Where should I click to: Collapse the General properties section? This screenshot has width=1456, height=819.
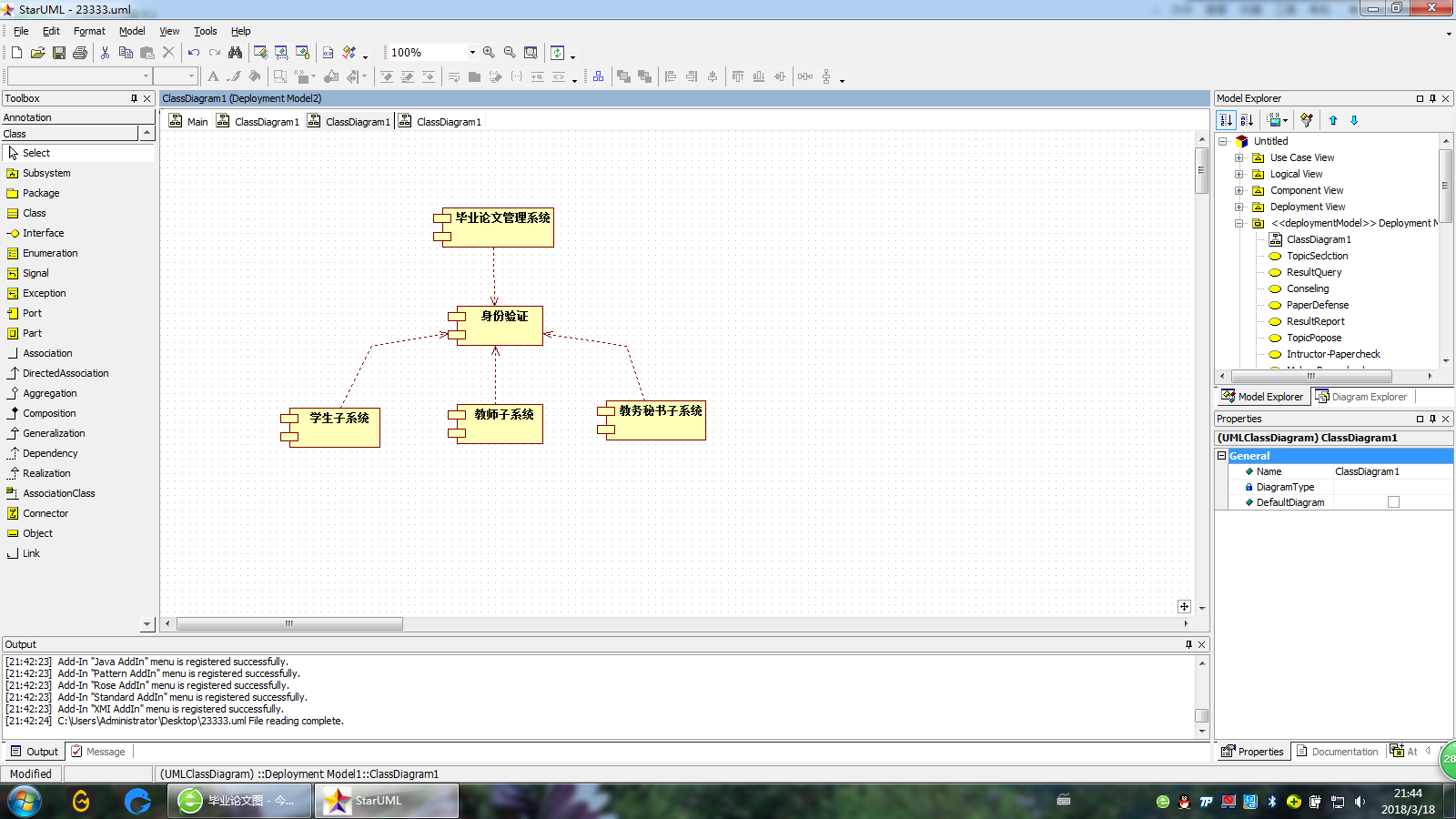pos(1222,456)
